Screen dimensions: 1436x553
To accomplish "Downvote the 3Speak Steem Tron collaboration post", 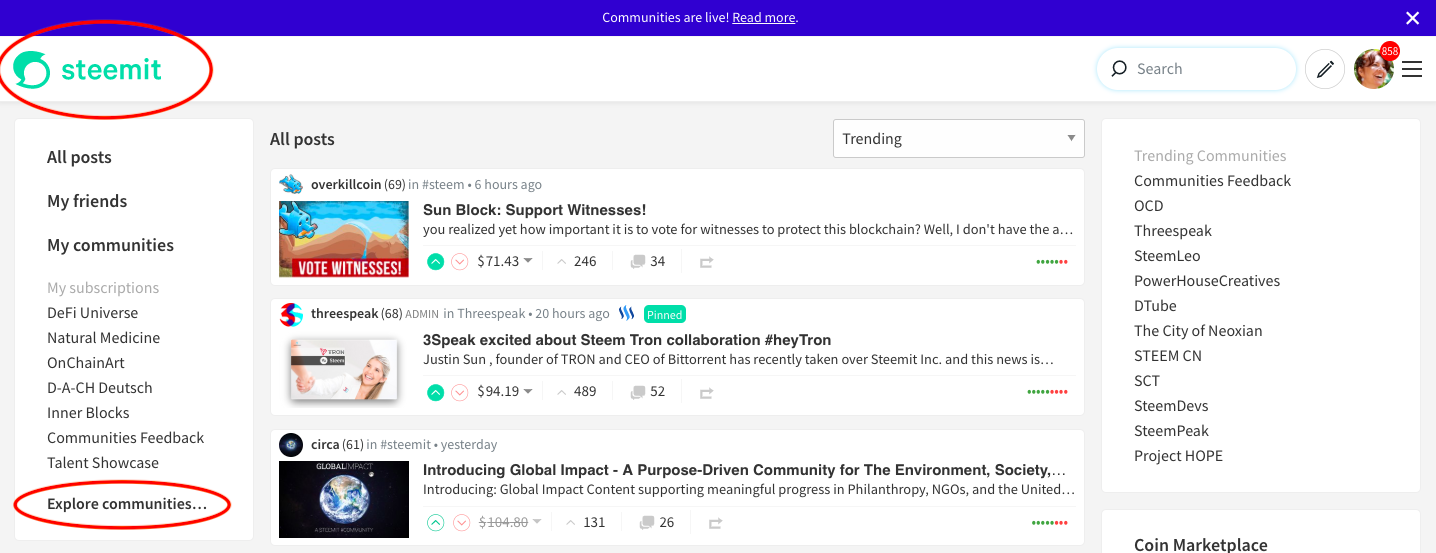I will [x=459, y=392].
